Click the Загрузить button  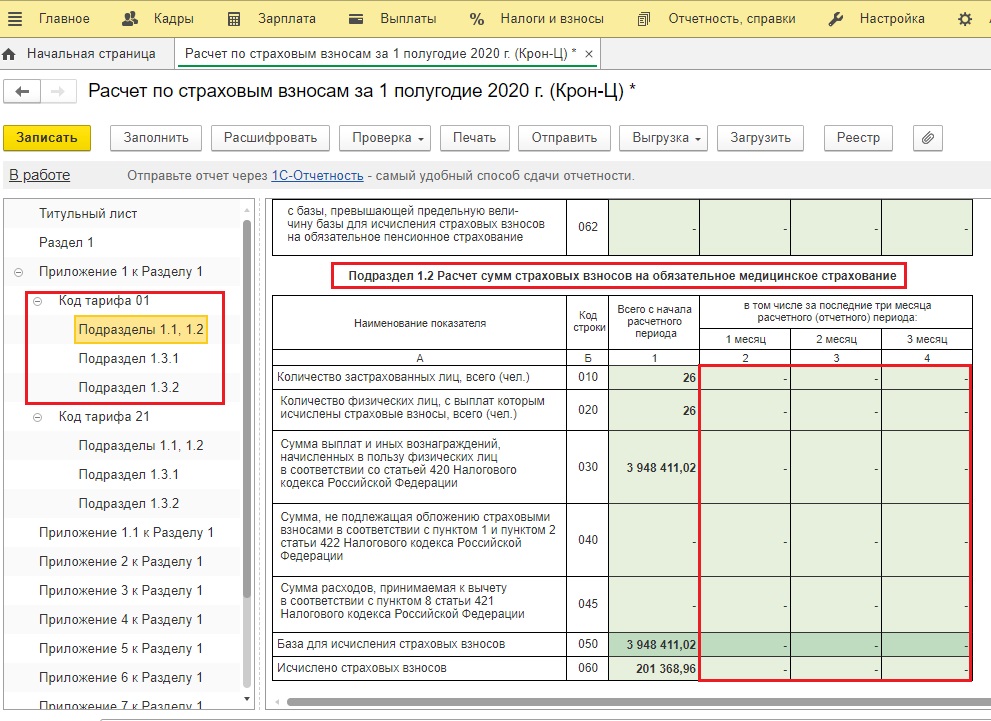pos(760,138)
